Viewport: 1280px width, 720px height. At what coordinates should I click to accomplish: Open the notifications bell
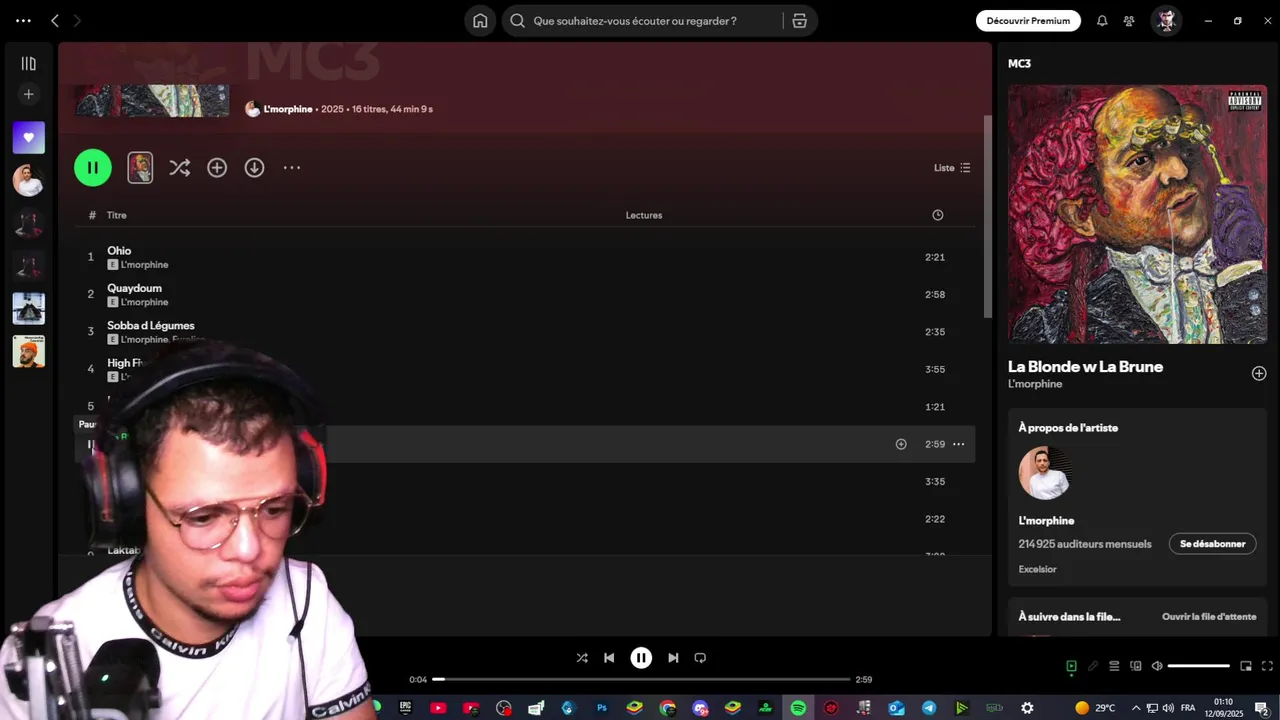coord(1102,21)
